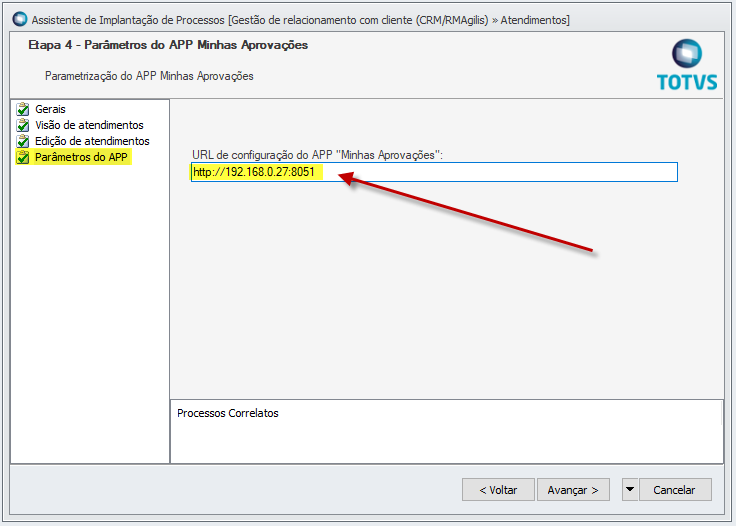Select the Parâmetros do APP step
Image resolution: width=736 pixels, height=526 pixels.
[x=81, y=157]
